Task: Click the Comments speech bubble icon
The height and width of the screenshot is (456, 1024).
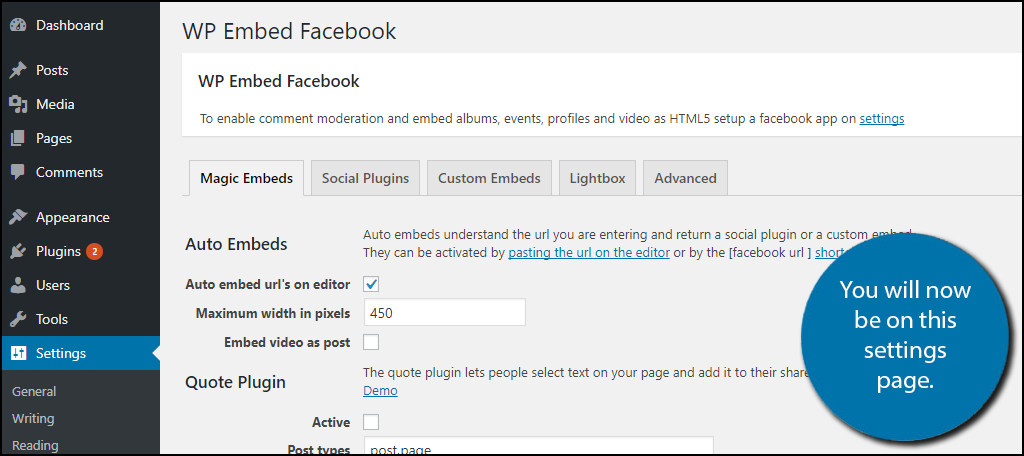Action: 18,172
